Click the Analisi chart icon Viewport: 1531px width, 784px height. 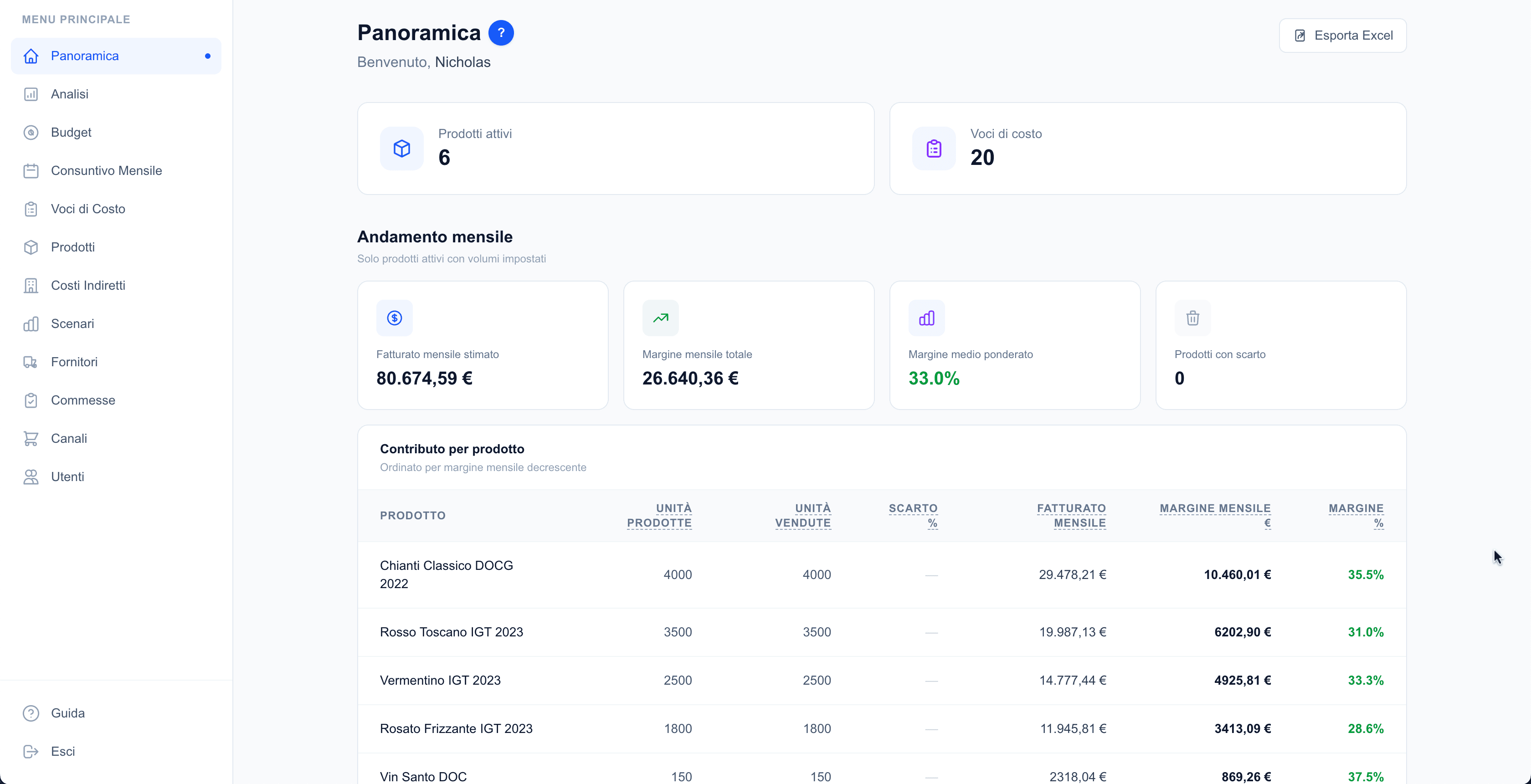coord(31,94)
